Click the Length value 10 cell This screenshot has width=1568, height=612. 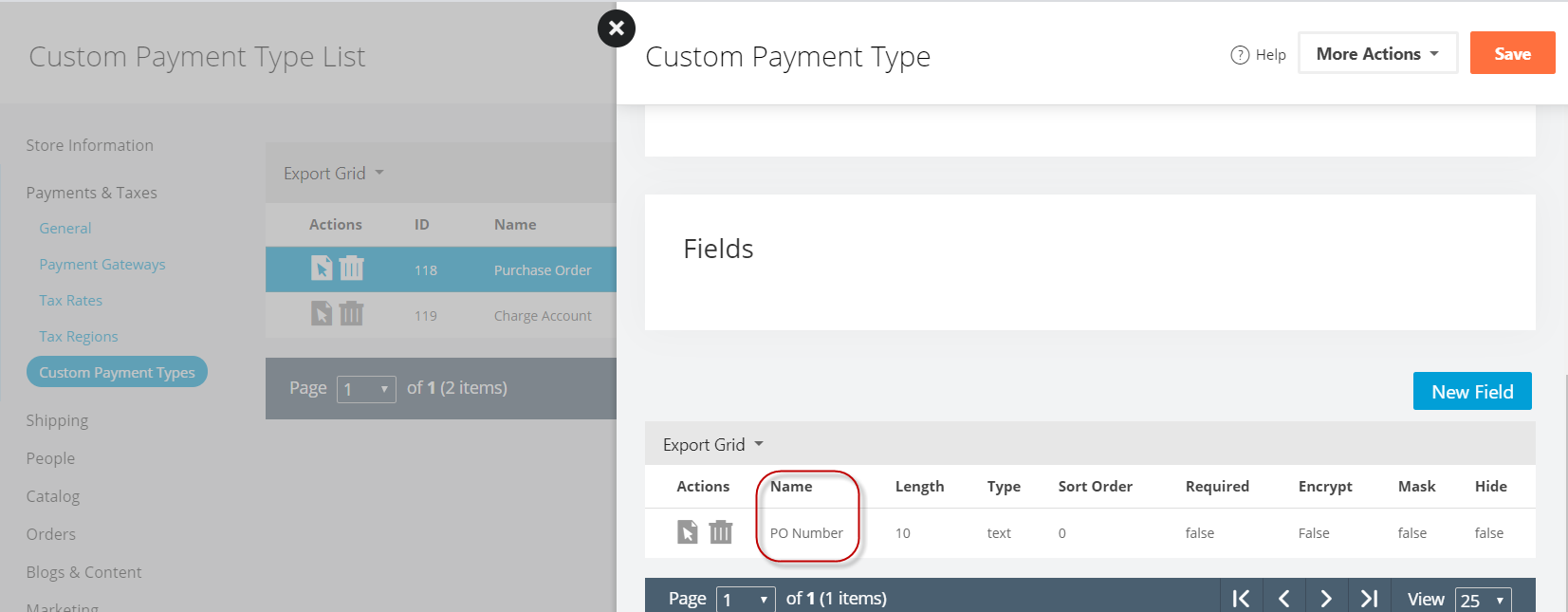click(903, 533)
